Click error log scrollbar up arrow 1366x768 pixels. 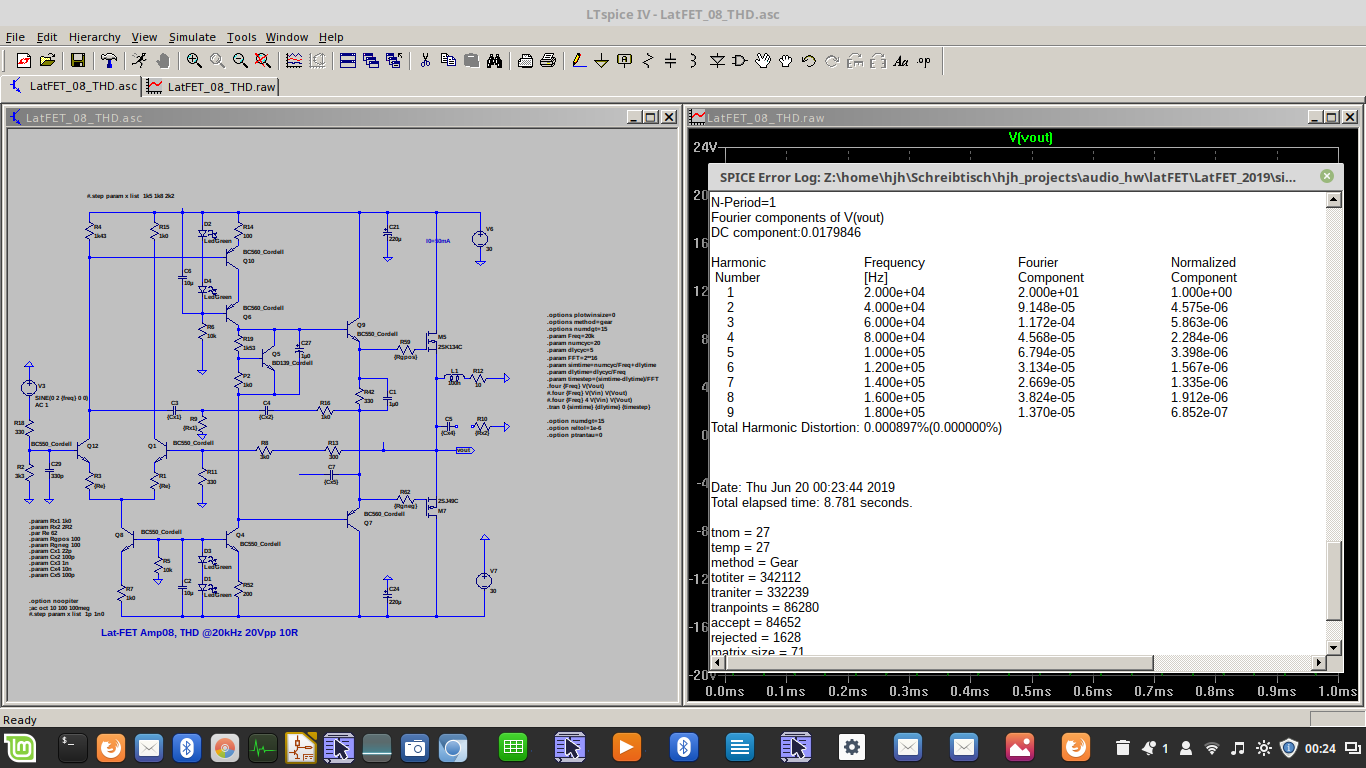[x=1333, y=201]
